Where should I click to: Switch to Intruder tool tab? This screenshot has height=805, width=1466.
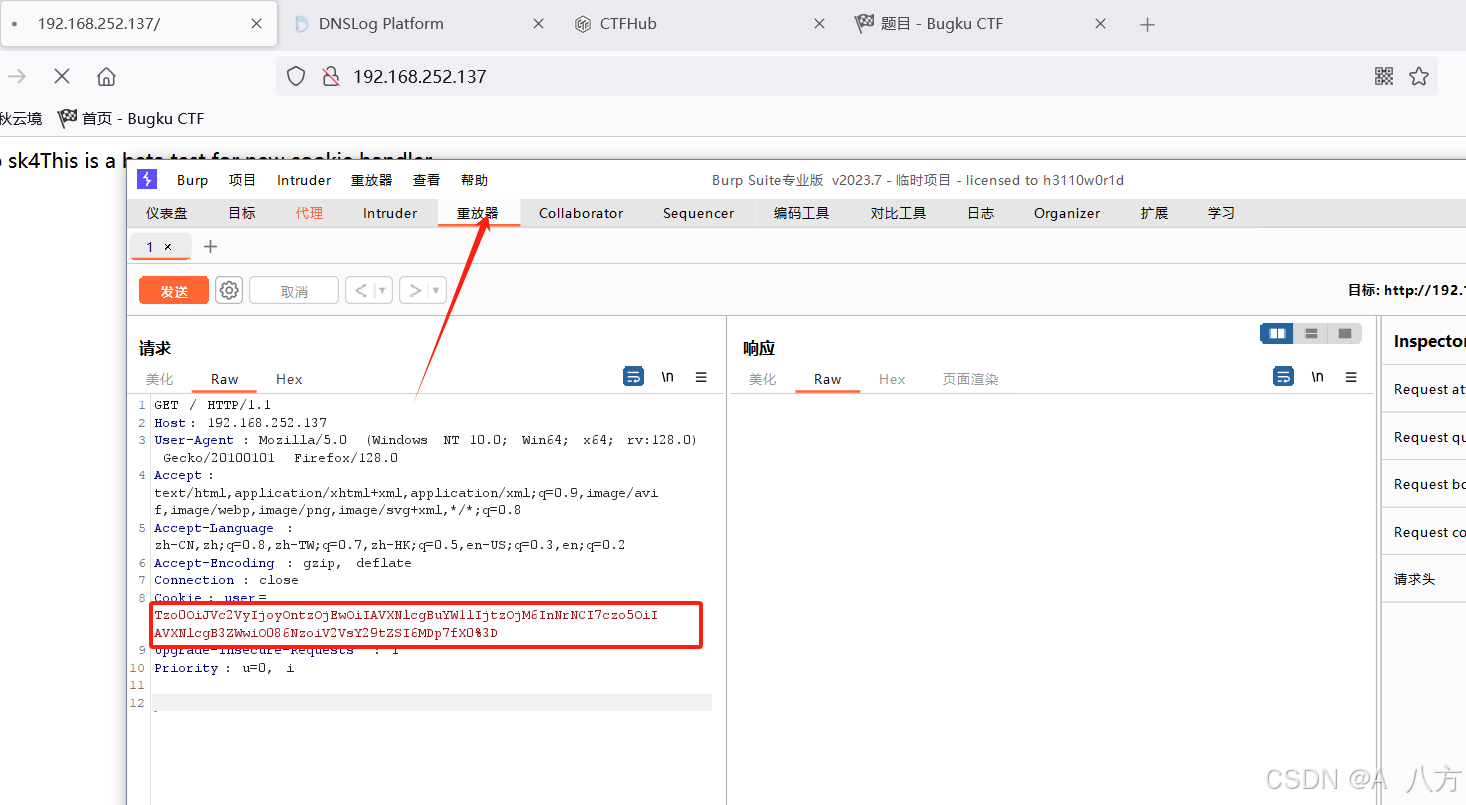click(390, 213)
